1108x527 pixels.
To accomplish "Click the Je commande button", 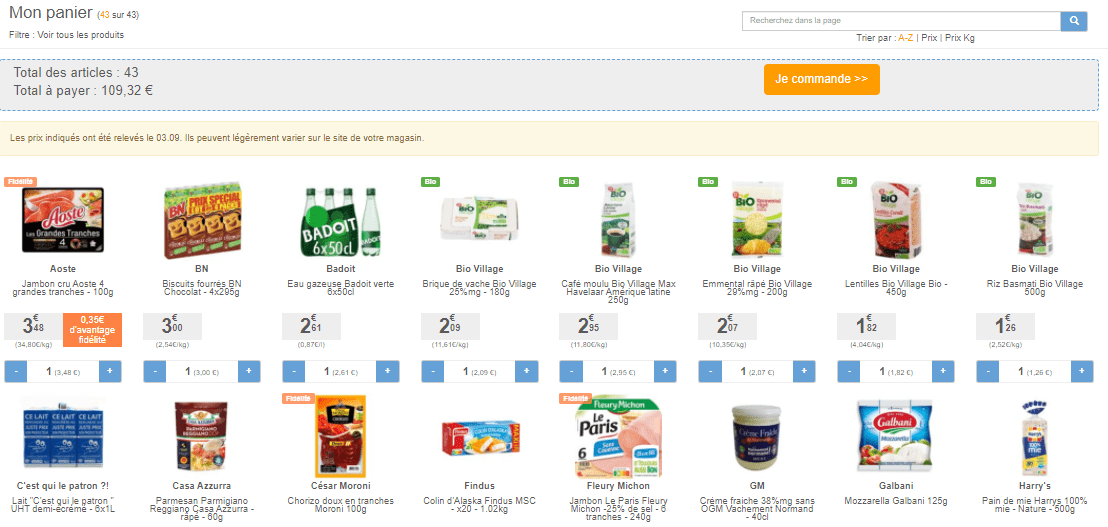I will [x=821, y=79].
